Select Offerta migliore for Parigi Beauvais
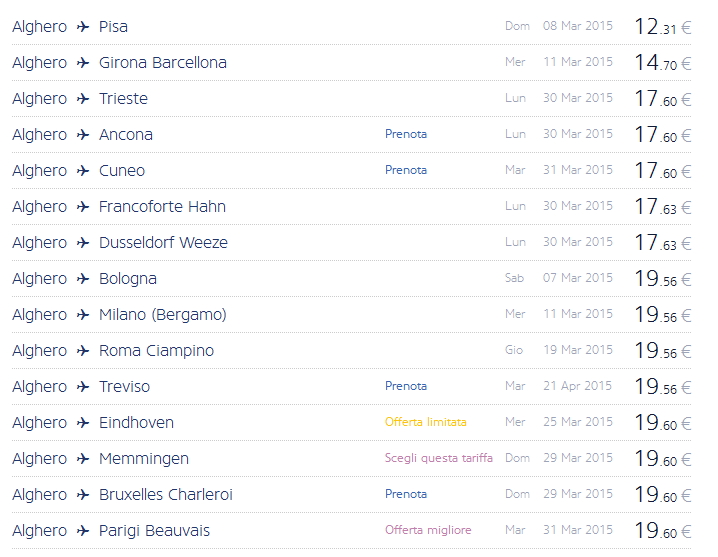The height and width of the screenshot is (557, 718). (428, 530)
